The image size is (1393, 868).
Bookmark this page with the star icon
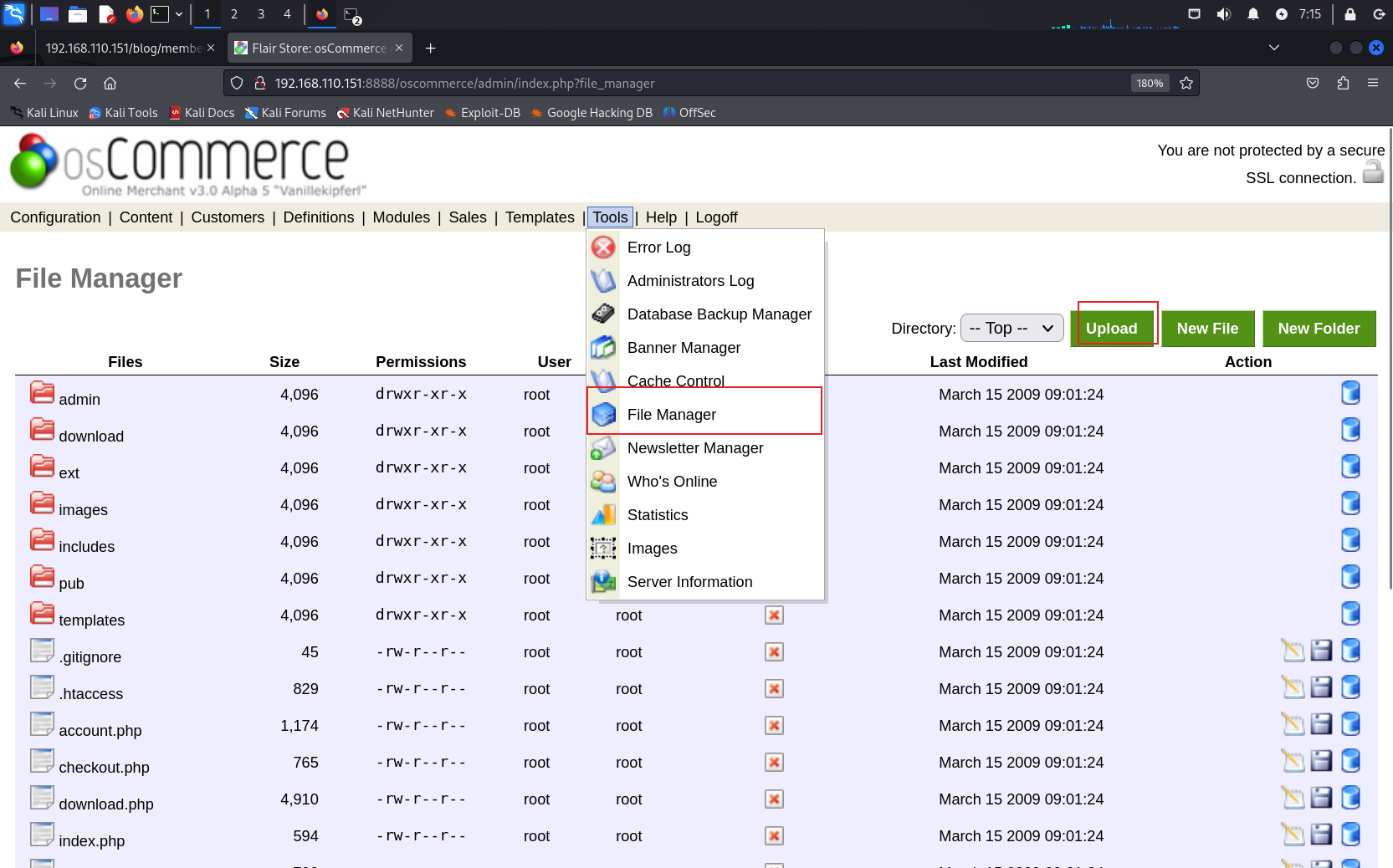tap(1186, 83)
